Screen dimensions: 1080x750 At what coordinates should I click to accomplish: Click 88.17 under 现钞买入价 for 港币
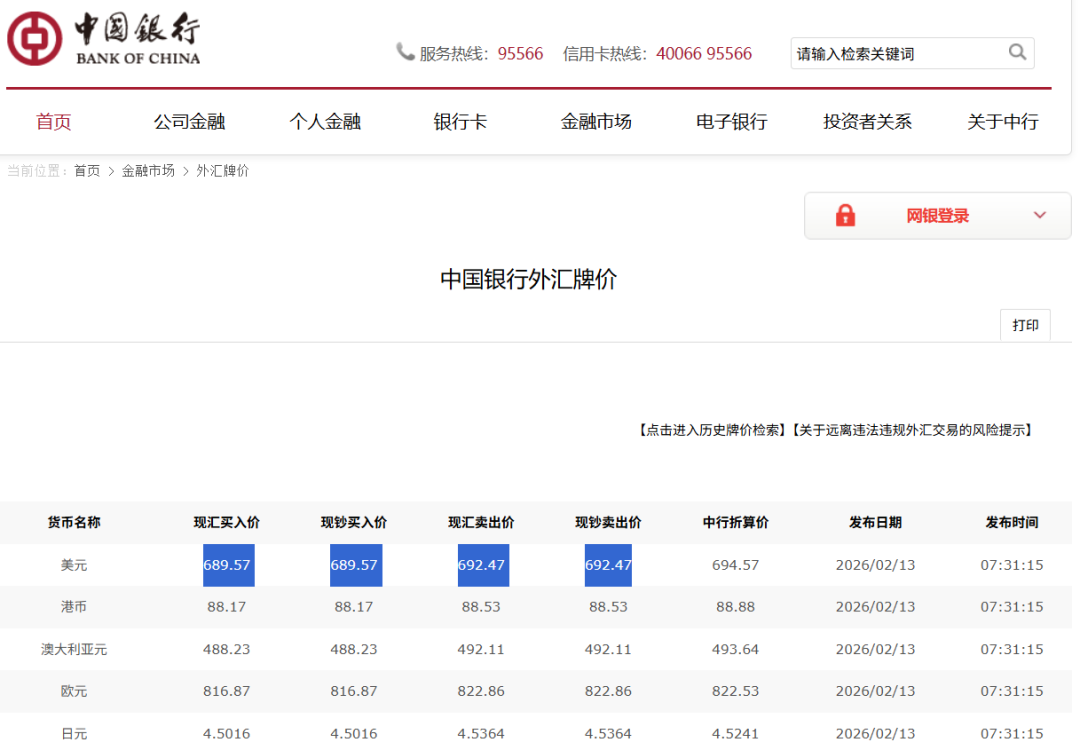(x=354, y=607)
